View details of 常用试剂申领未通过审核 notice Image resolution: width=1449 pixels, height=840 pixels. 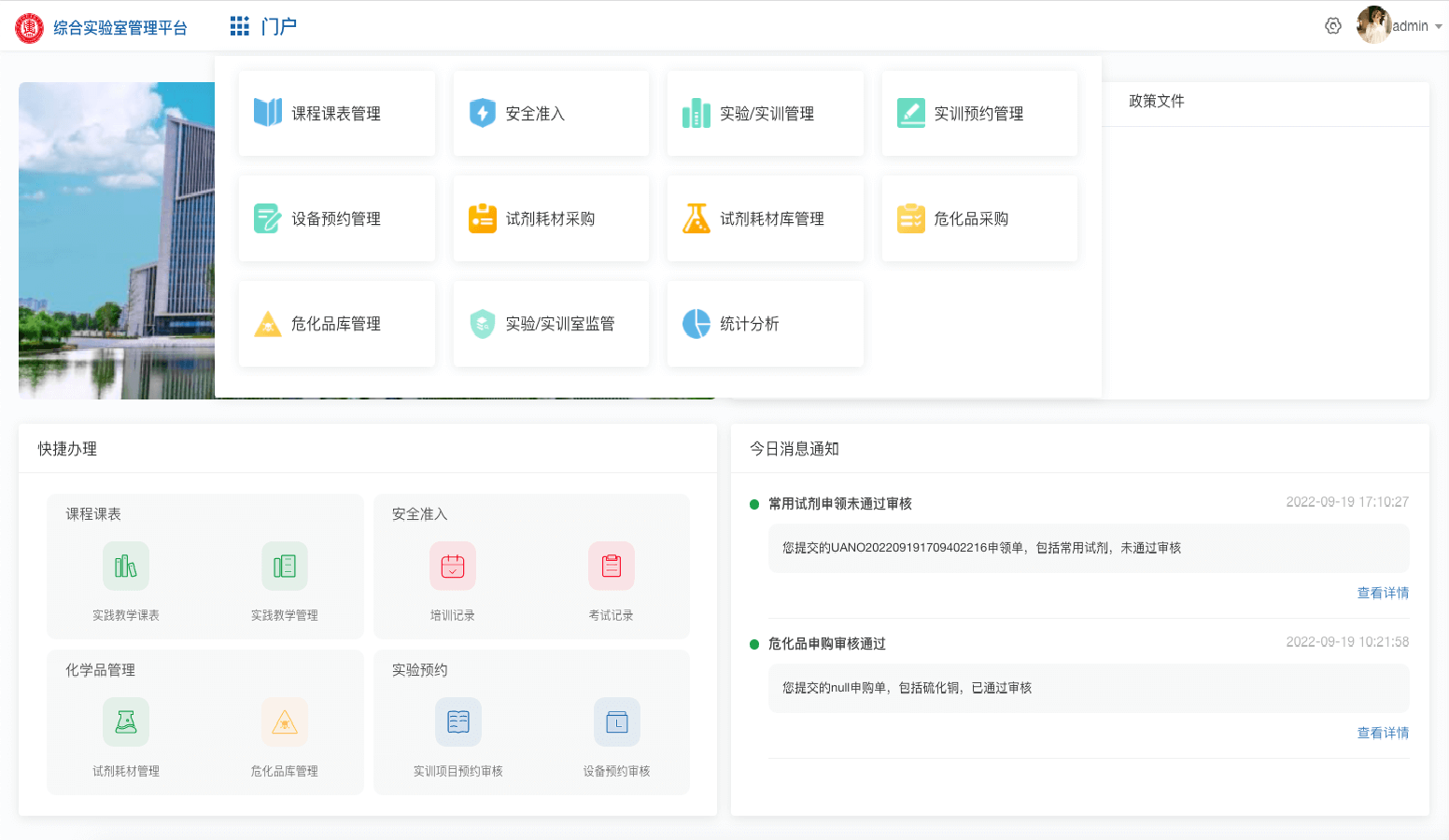click(1383, 593)
